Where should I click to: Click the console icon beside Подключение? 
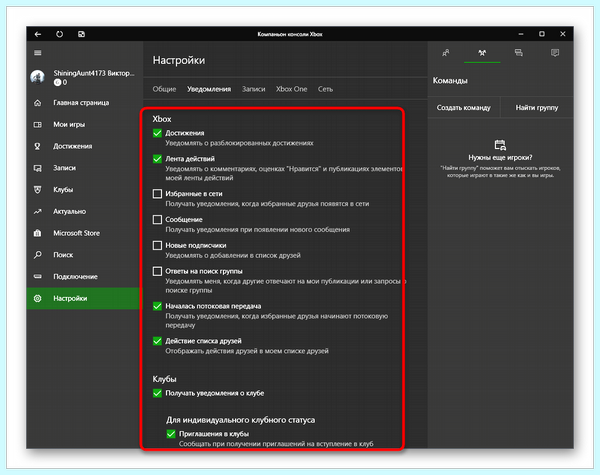point(38,276)
